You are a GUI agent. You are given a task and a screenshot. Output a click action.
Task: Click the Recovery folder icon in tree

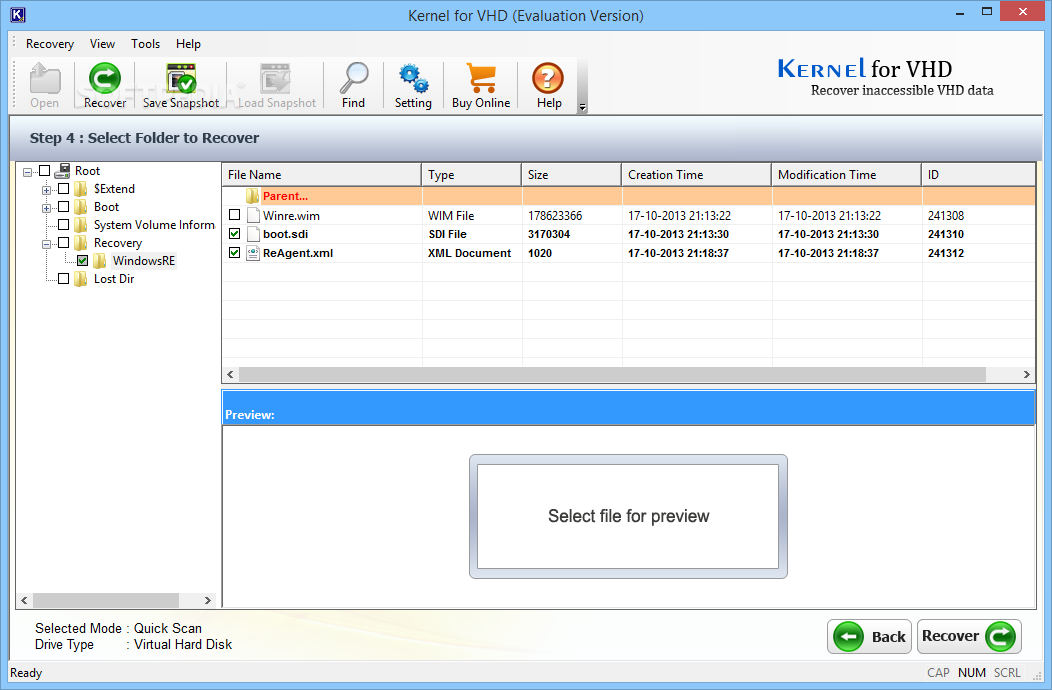[81, 243]
